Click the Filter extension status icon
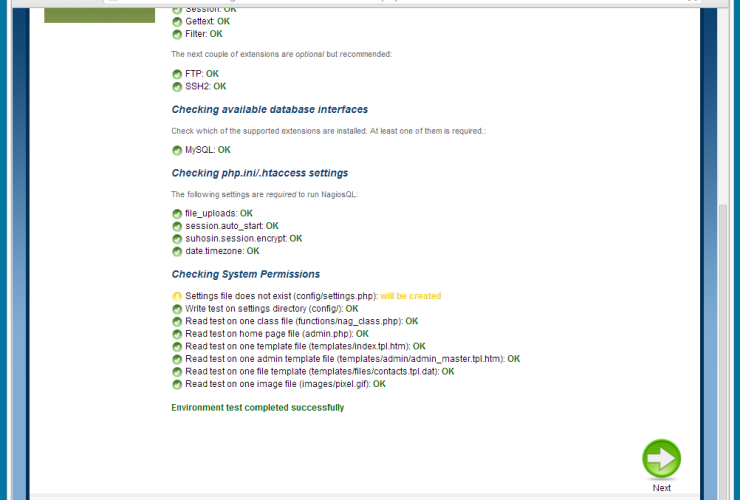Screen dimensions: 740x500 (x=177, y=34)
